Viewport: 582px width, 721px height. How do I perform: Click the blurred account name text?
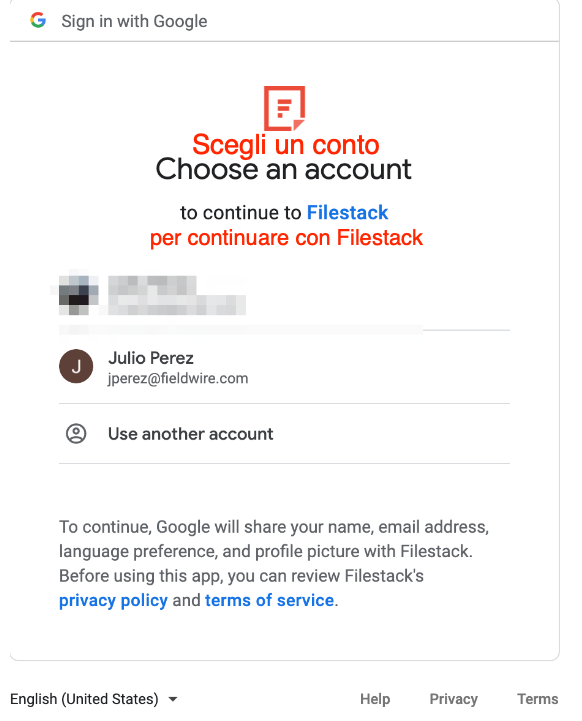click(152, 284)
